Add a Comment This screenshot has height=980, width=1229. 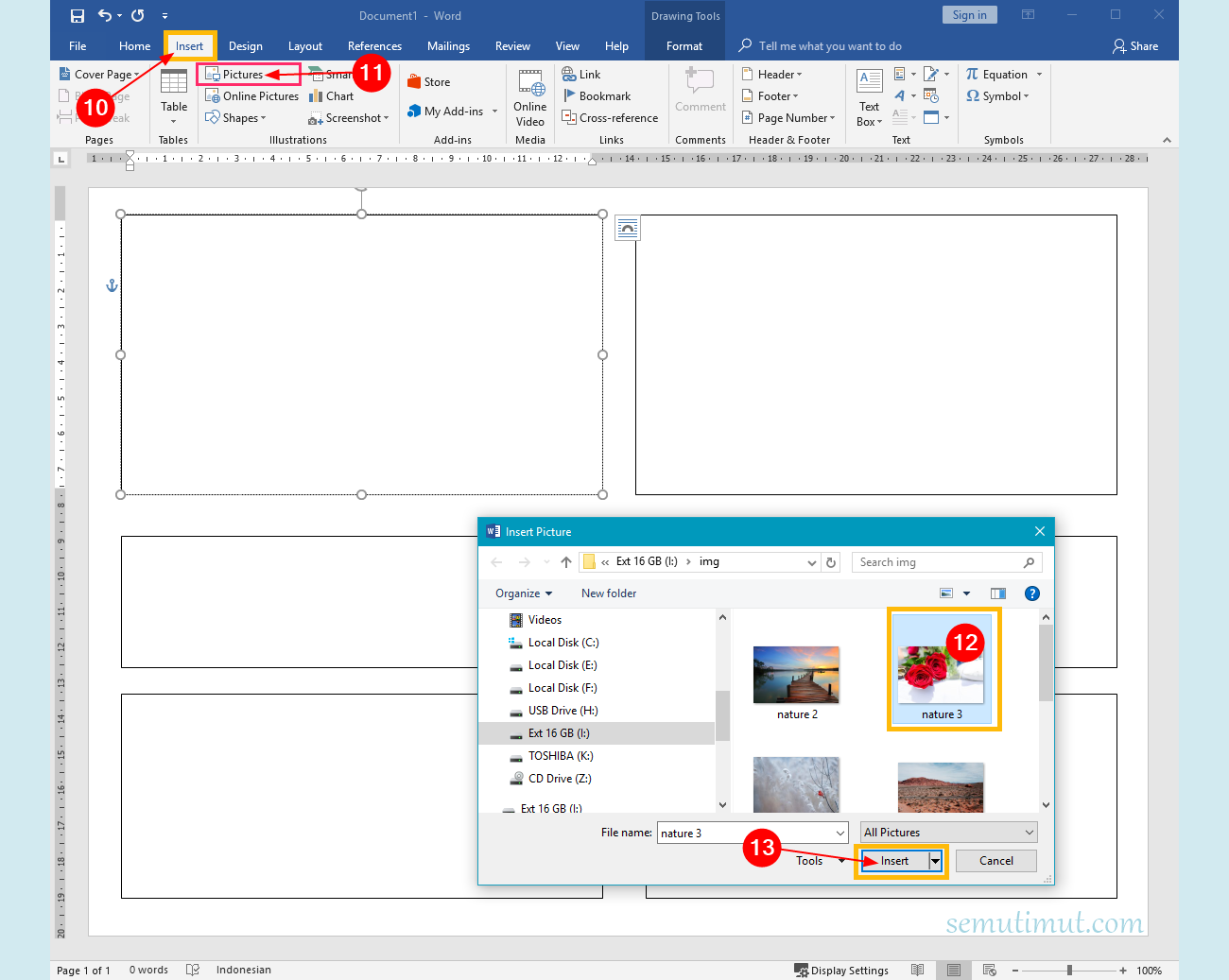(700, 95)
